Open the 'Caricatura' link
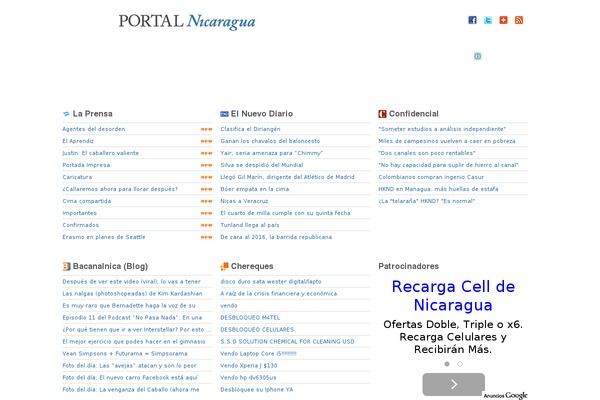This screenshot has width=600, height=400. point(77,177)
